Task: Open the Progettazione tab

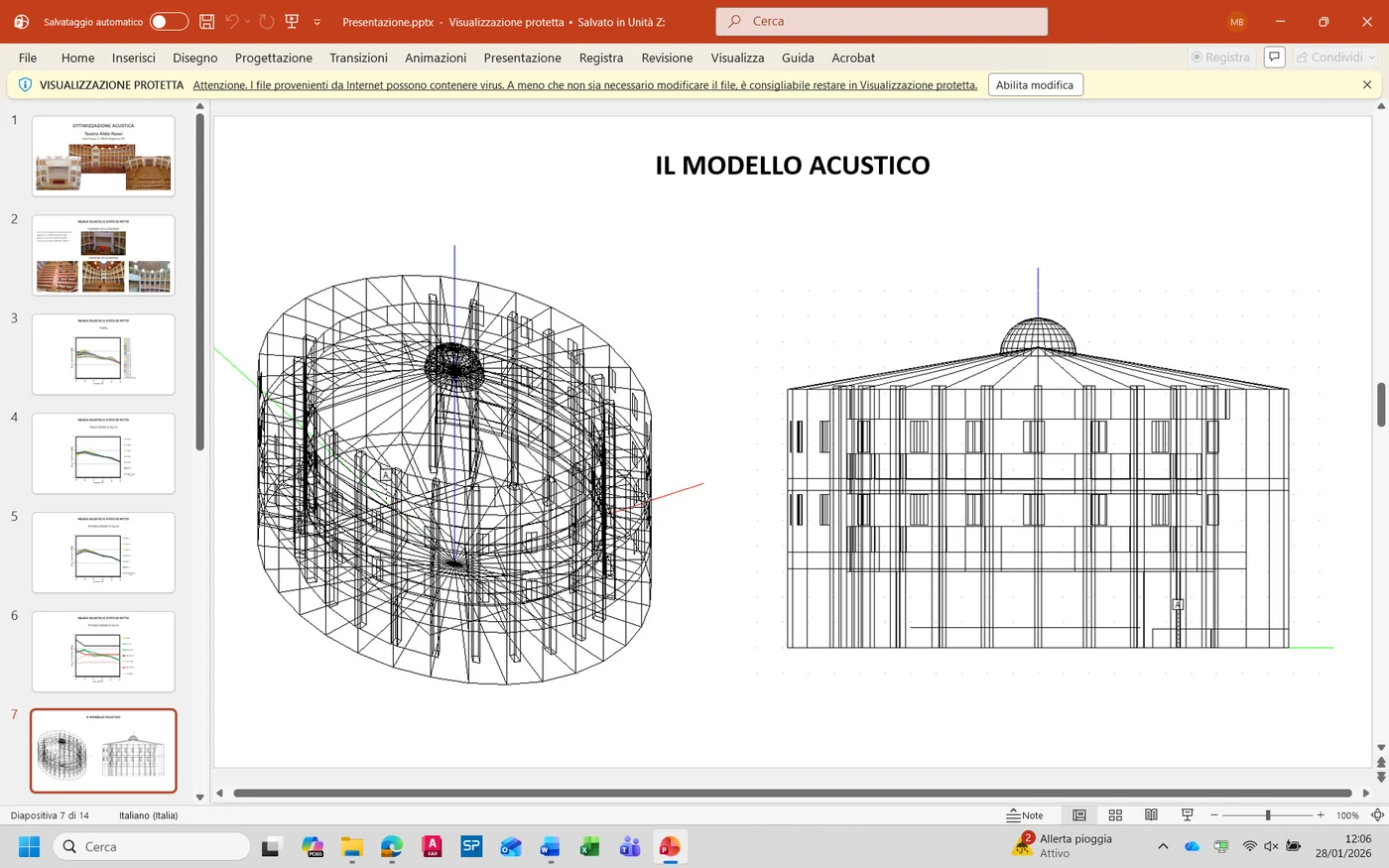Action: point(274,58)
